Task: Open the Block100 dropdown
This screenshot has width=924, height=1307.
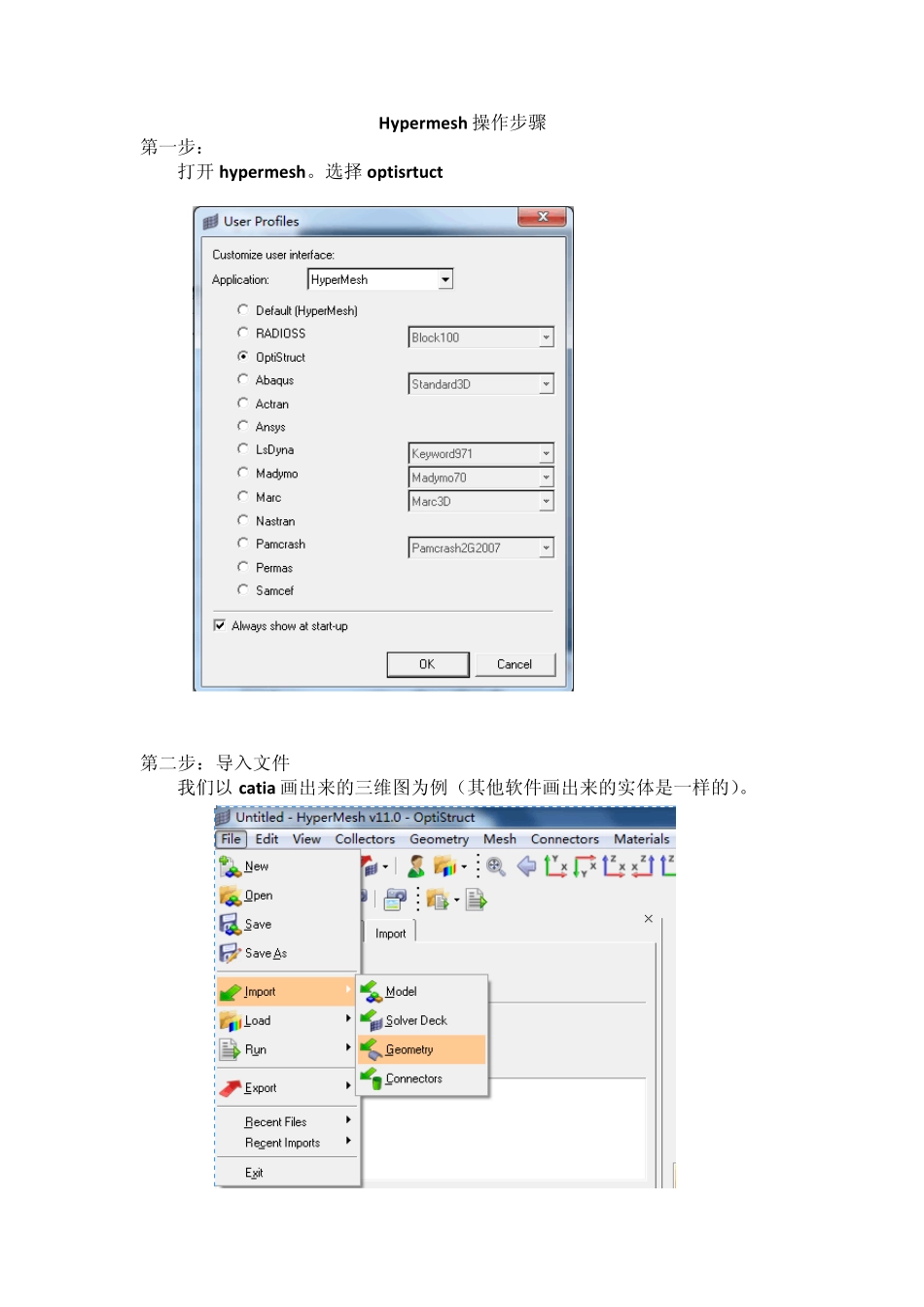Action: tap(481, 337)
